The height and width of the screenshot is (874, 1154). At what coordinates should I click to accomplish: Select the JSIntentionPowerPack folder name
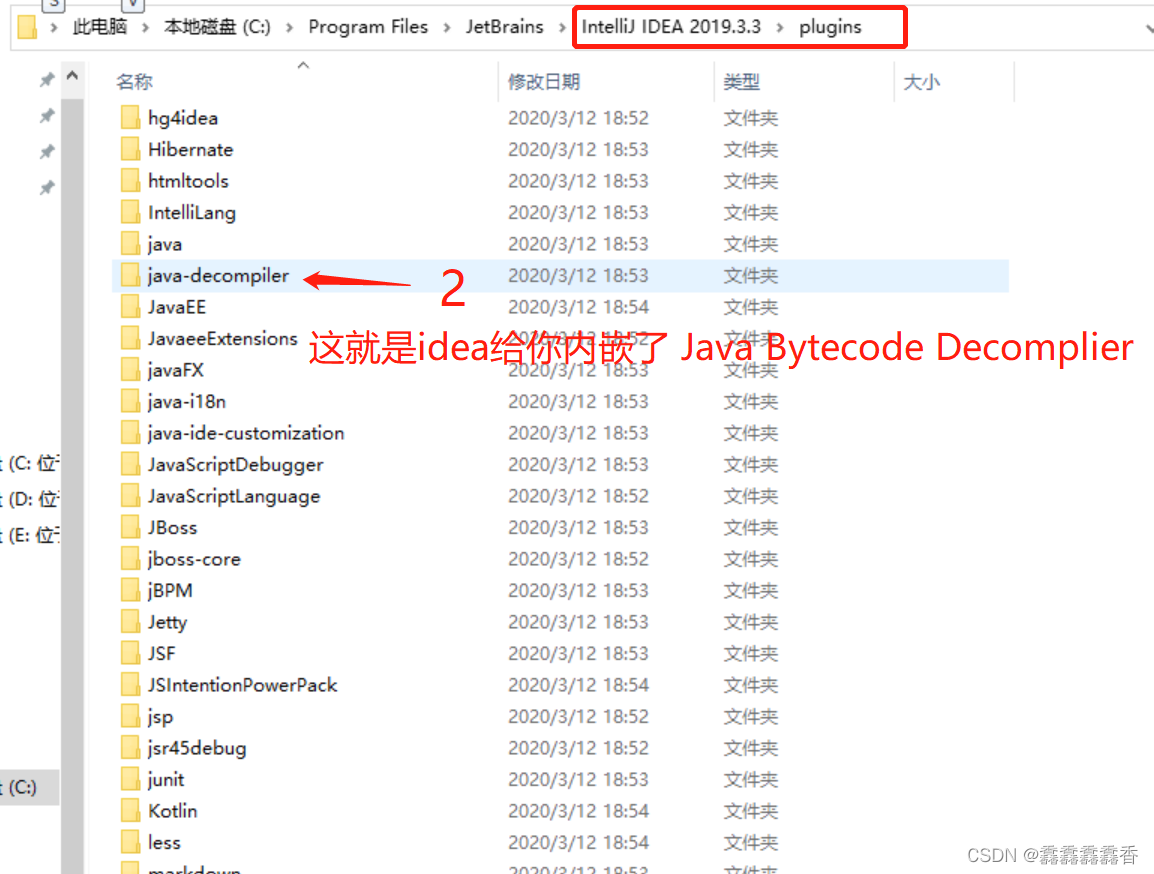pos(242,686)
